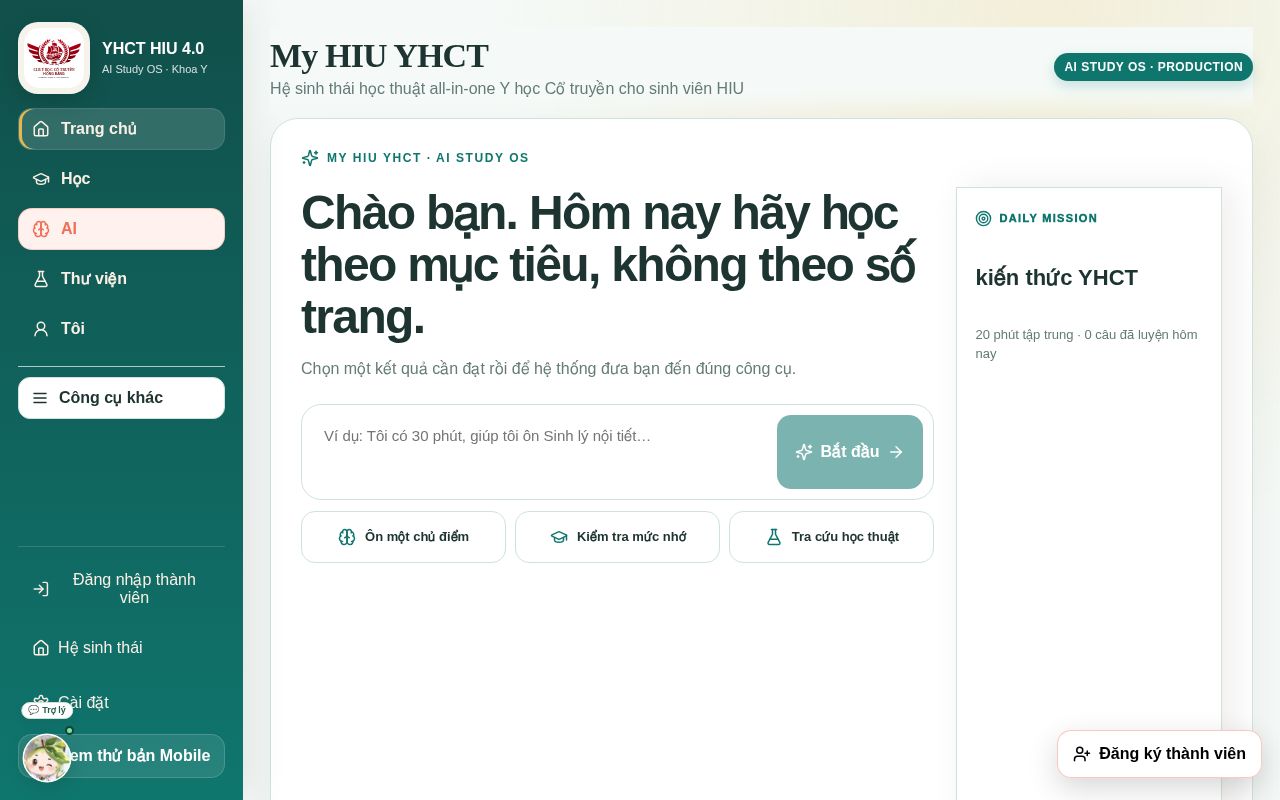The height and width of the screenshot is (800, 1280).
Task: Click the Trợ lý chat bubble label
Action: [47, 710]
